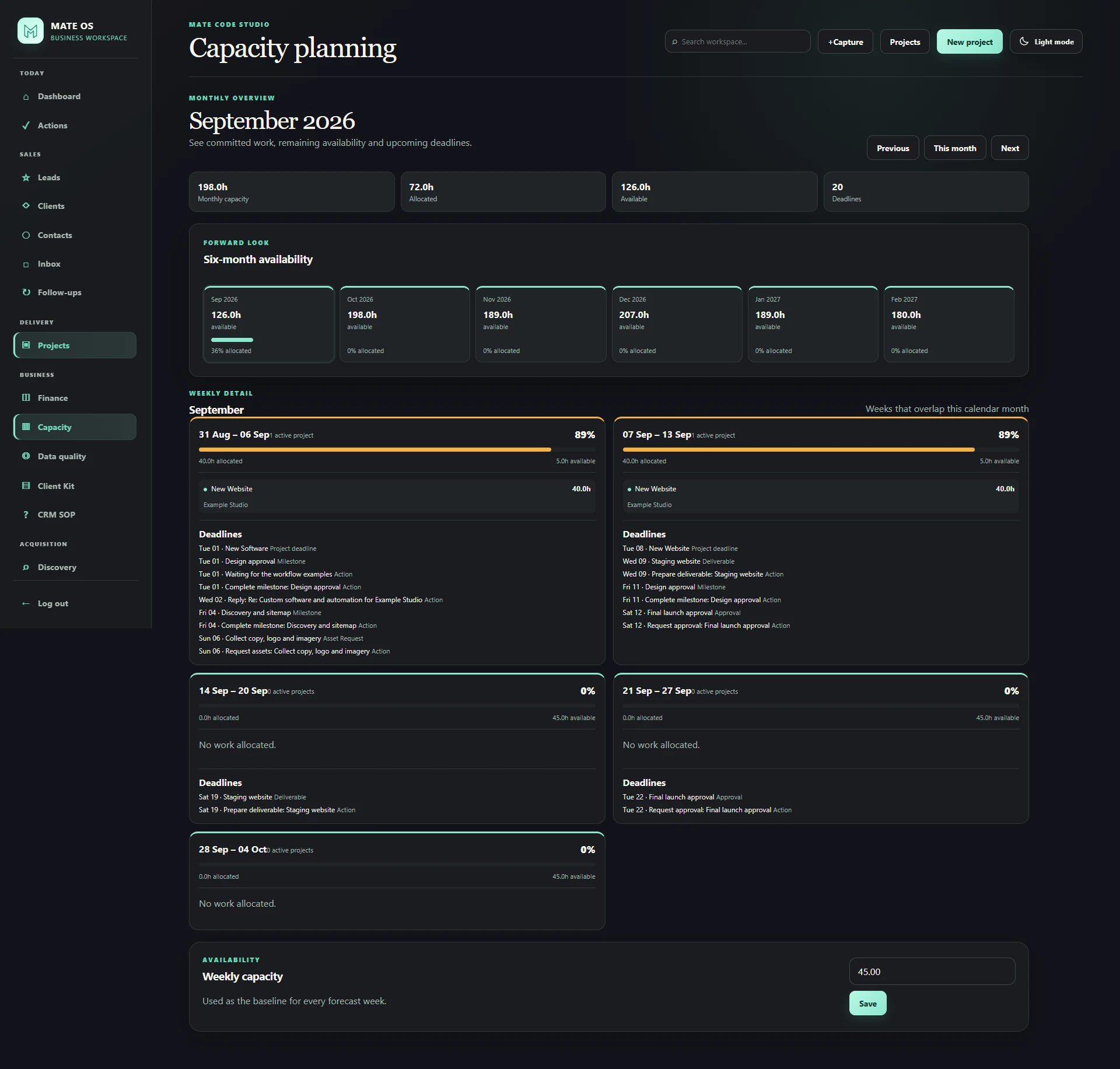Click 'Sun 06 · Collect copy, logo and imagery' asset request
Screen dimensions: 1120x1069
281,638
